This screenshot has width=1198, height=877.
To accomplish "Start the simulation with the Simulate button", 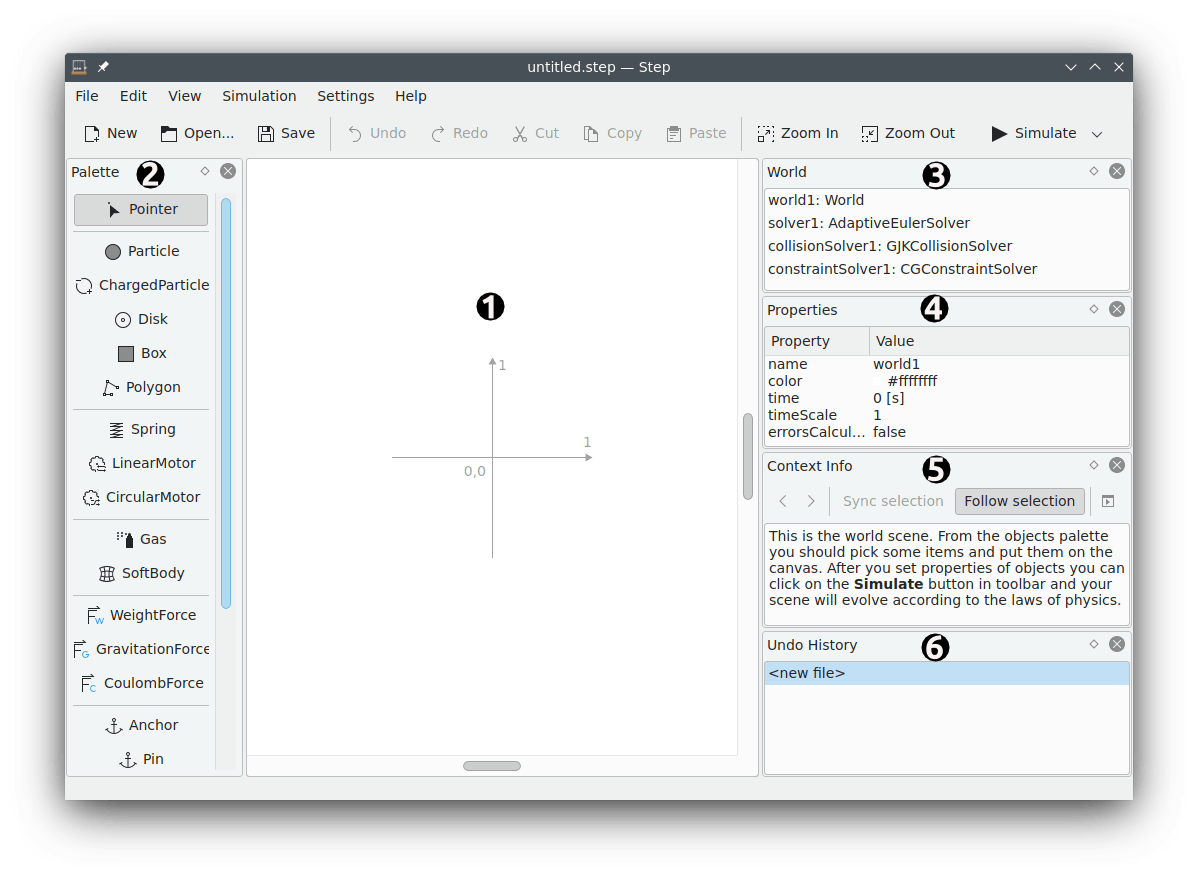I will coord(1034,134).
